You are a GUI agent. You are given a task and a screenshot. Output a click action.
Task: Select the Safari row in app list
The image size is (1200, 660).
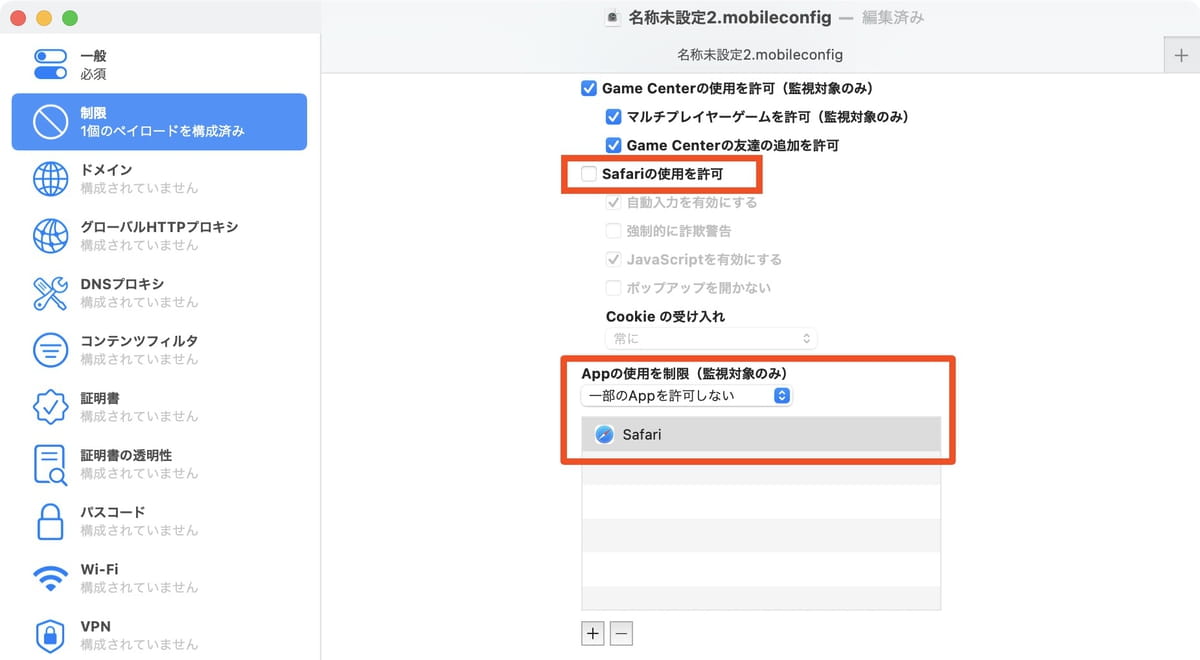coord(761,435)
